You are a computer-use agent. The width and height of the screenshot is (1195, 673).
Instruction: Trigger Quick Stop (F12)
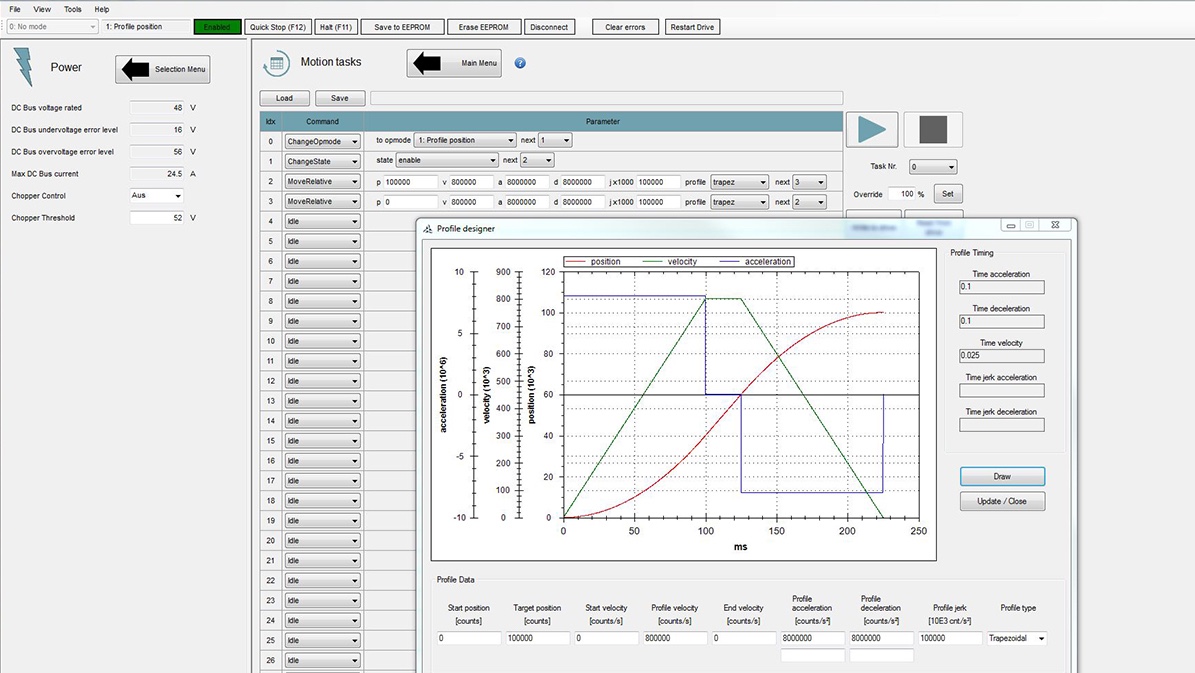(277, 27)
